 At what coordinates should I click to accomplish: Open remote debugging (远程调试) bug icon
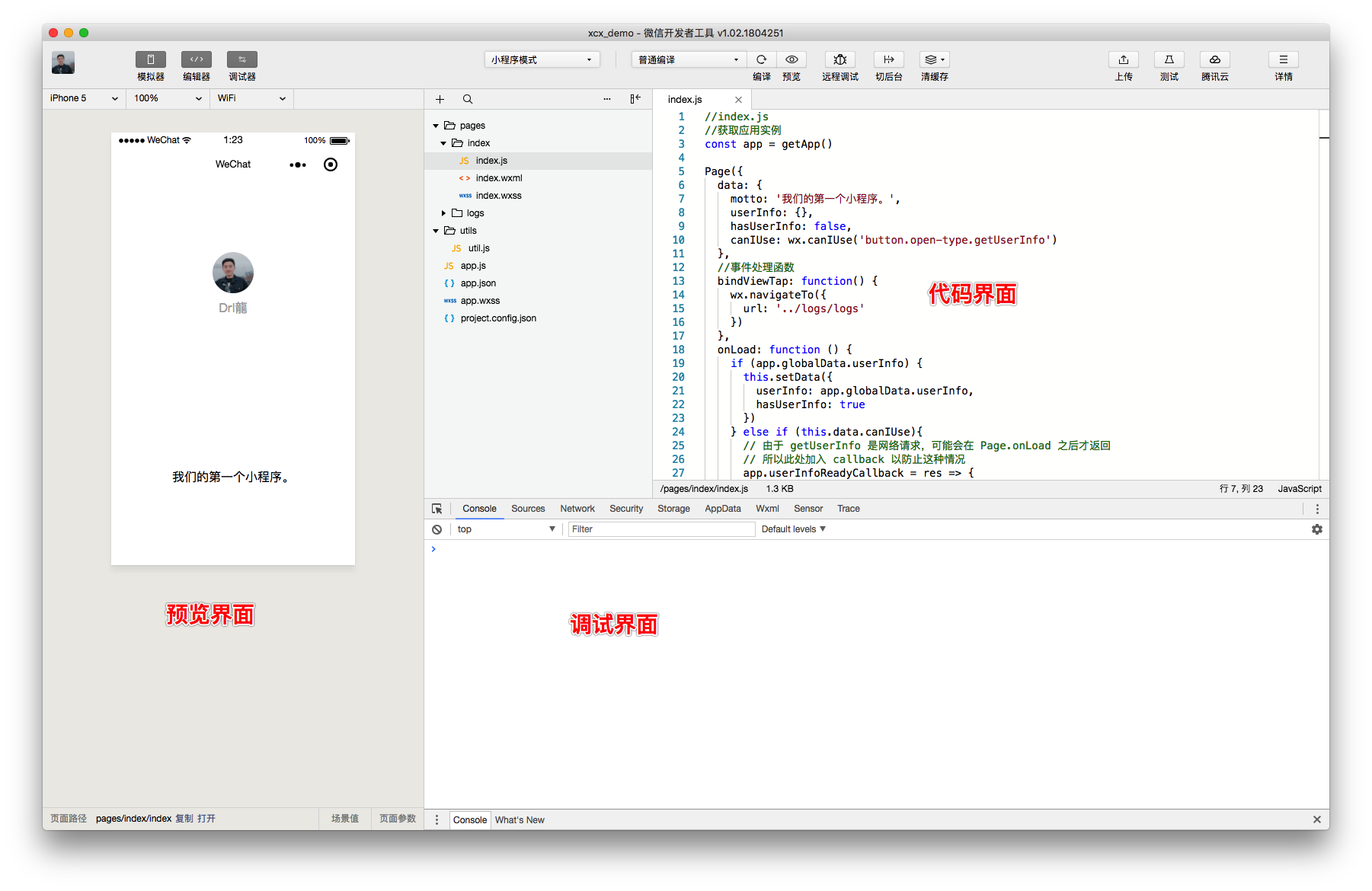tap(840, 59)
